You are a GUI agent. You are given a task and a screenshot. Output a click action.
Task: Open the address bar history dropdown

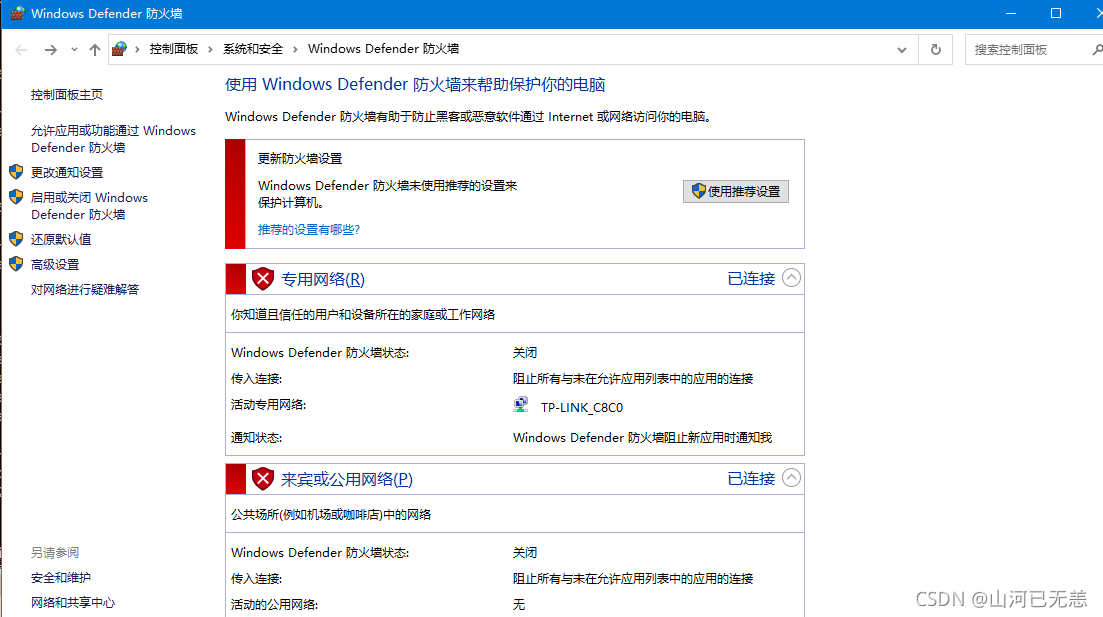pyautogui.click(x=902, y=50)
